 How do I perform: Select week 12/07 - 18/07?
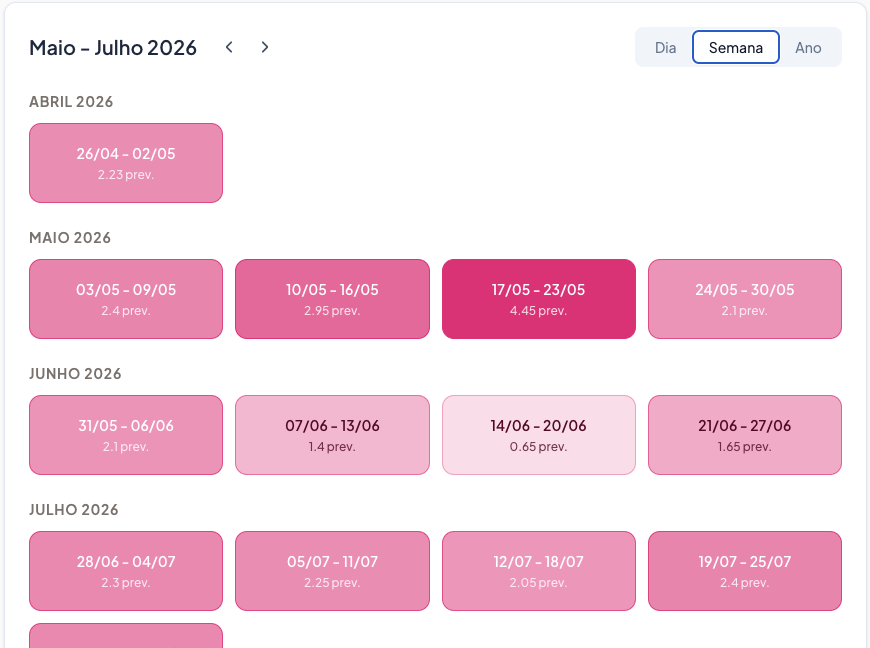click(539, 571)
